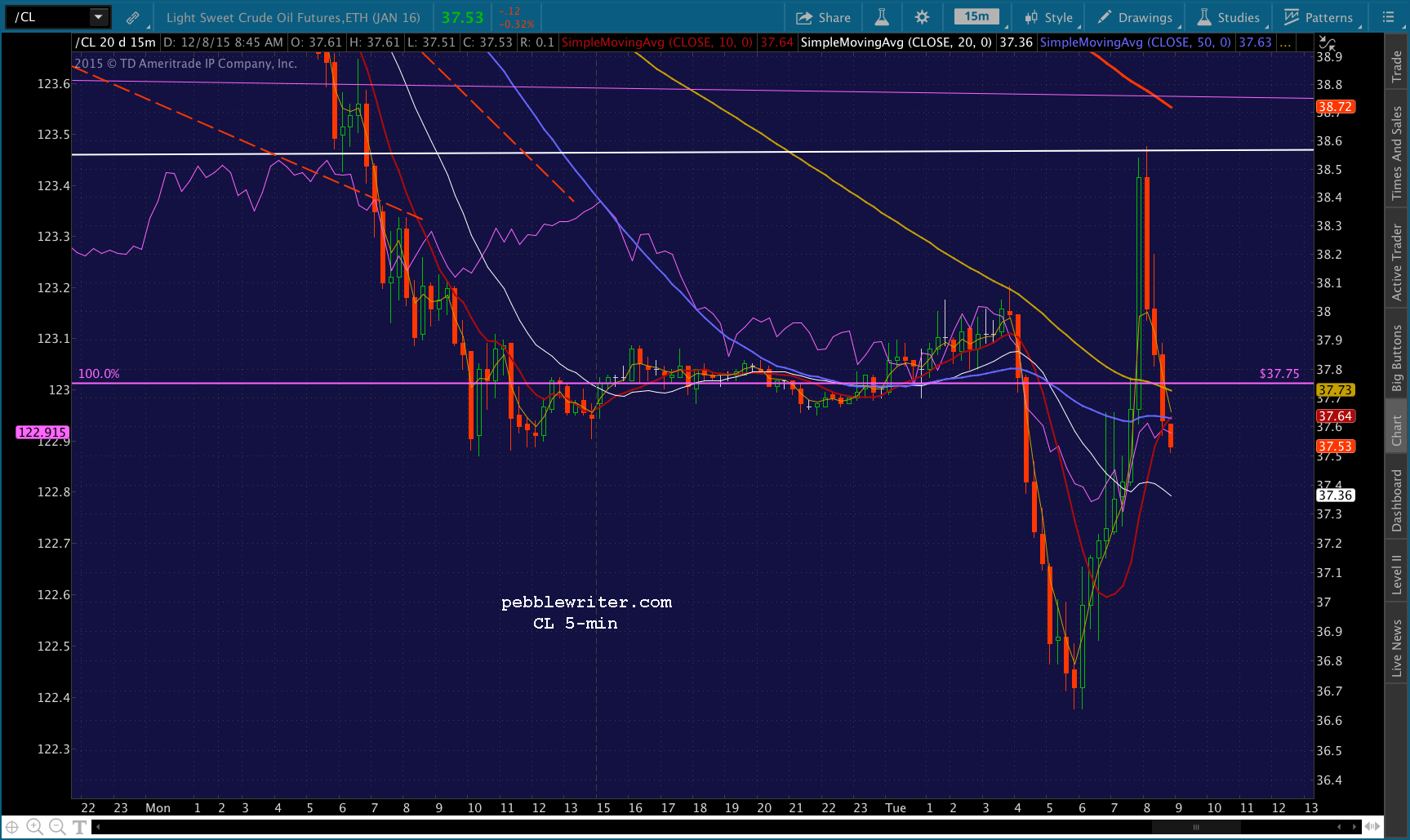Select the crosshair pan tool icon
The width and height of the screenshot is (1410, 840).
tap(12, 827)
